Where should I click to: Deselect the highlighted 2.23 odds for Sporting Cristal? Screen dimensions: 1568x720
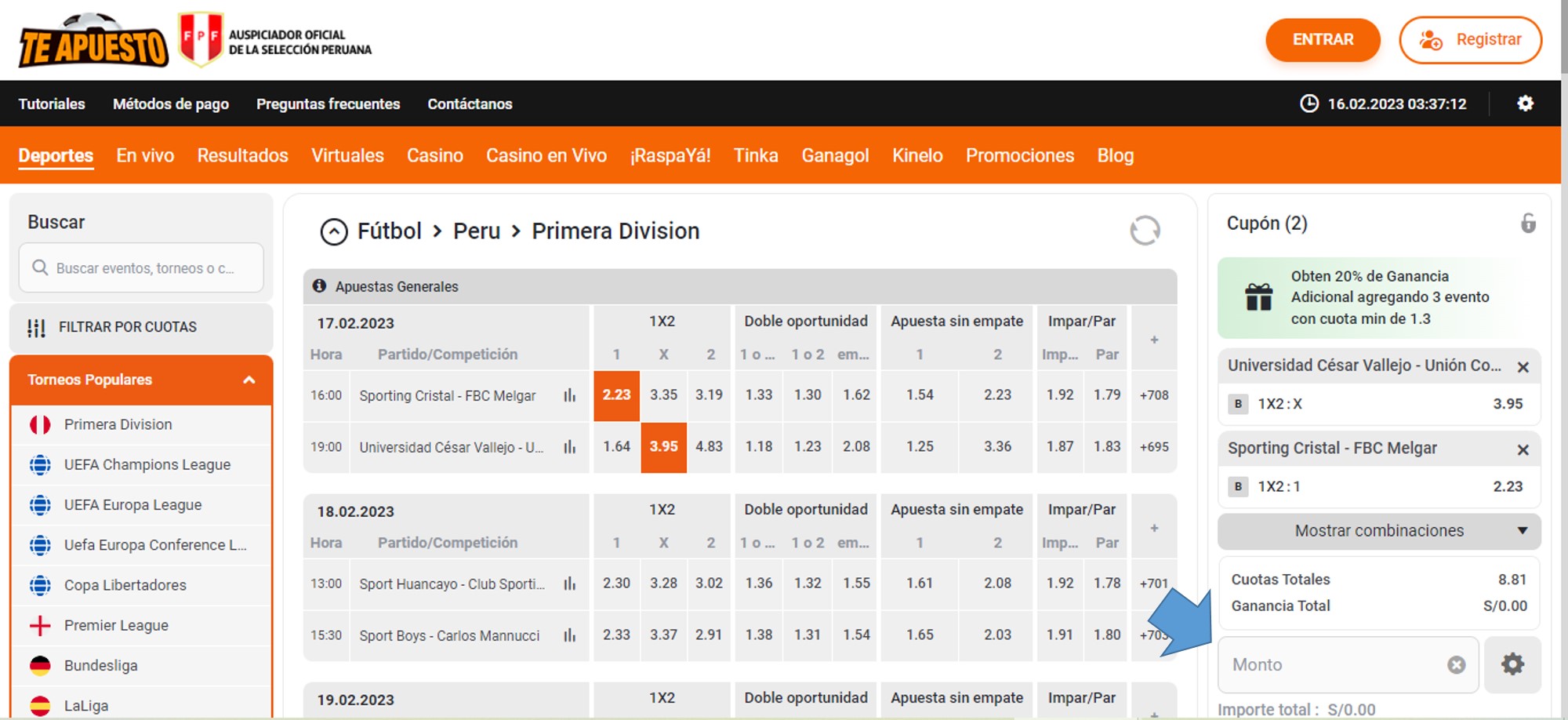[617, 395]
